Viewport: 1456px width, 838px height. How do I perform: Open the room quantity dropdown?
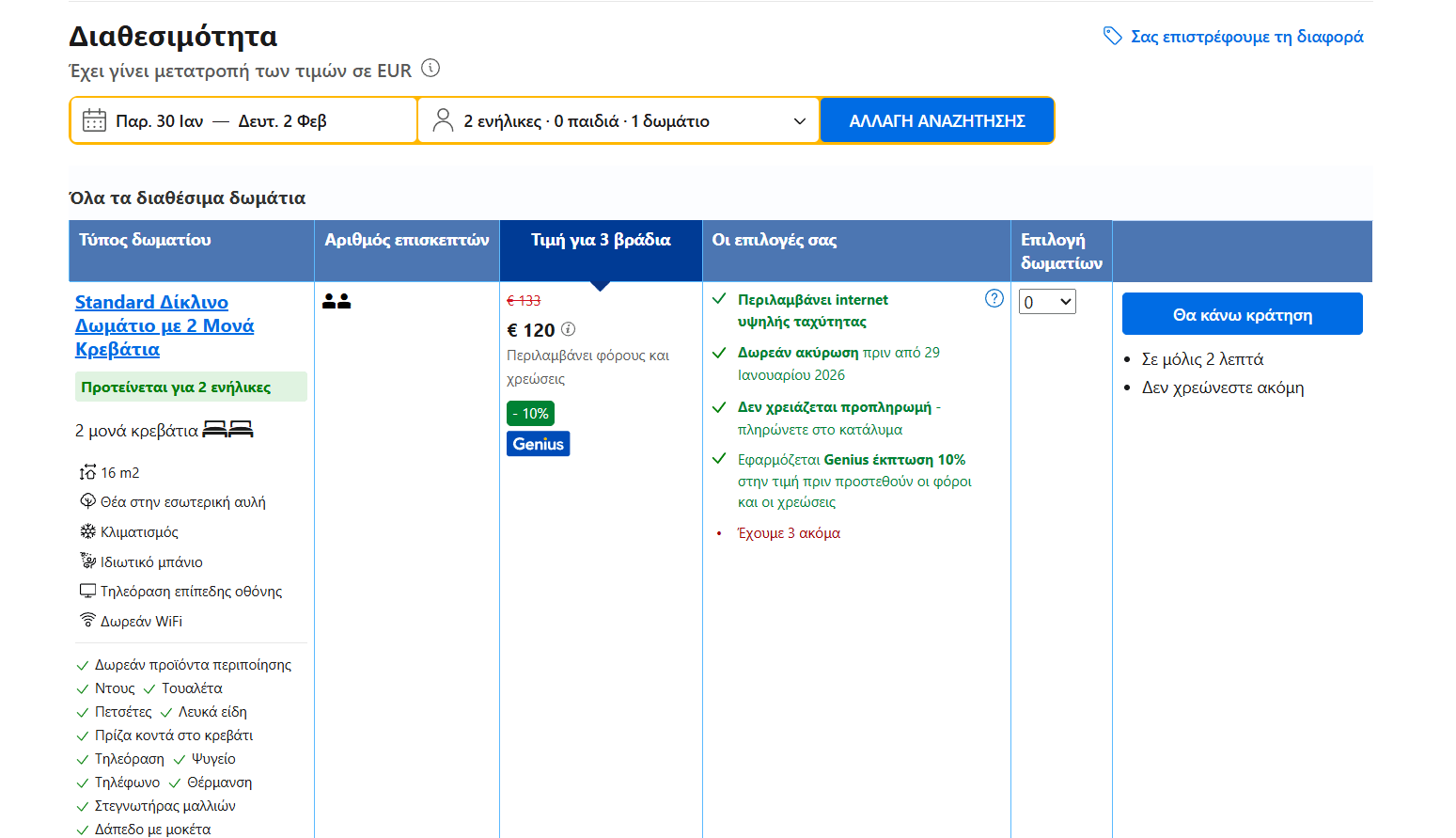pos(1047,302)
